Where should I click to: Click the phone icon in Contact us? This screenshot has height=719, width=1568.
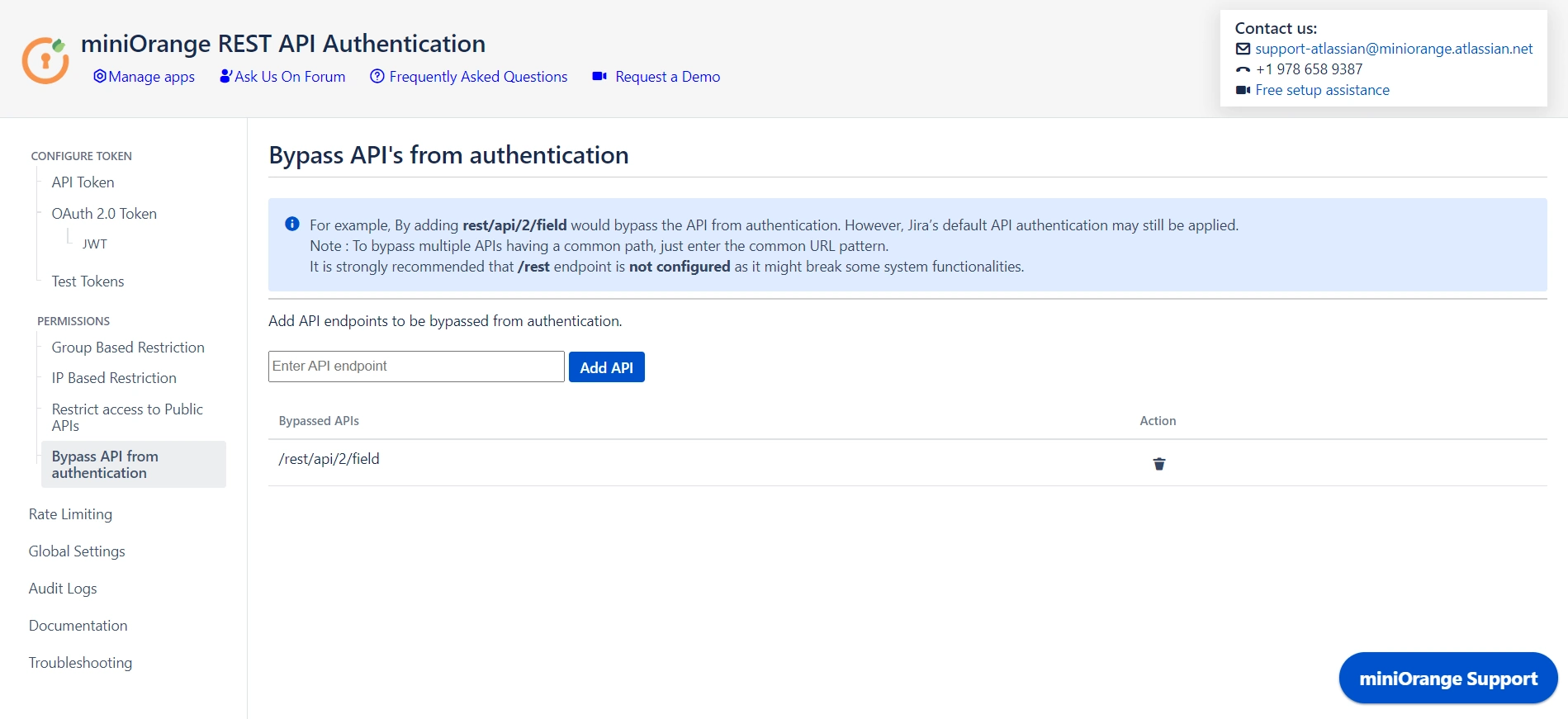coord(1243,69)
